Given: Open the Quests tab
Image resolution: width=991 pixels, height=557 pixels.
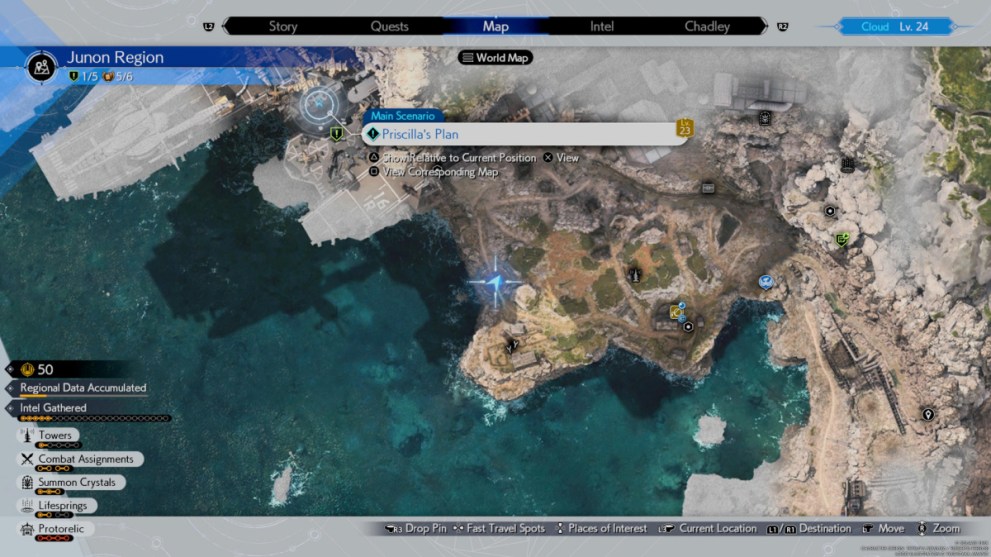Looking at the screenshot, I should tap(389, 26).
